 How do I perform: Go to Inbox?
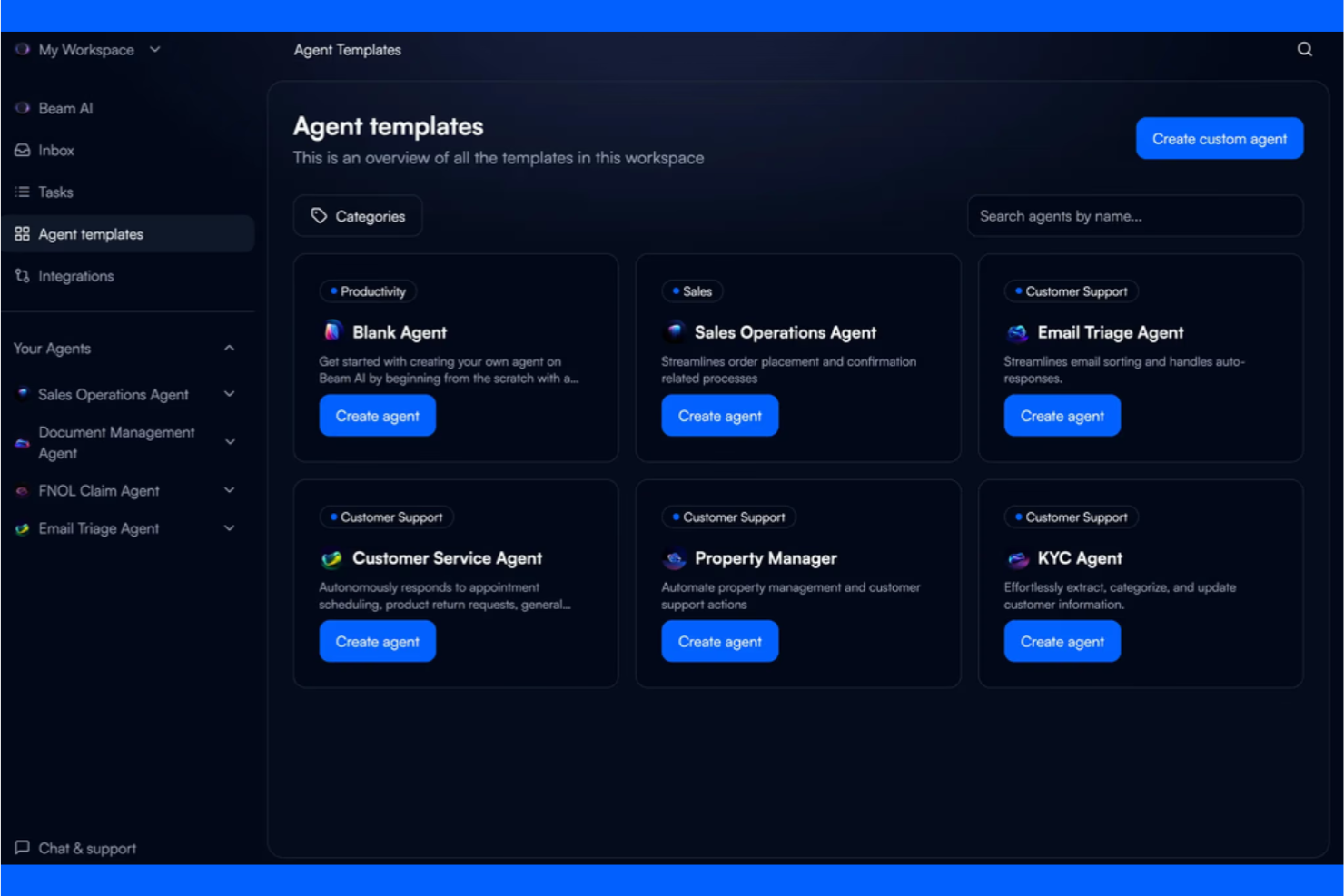(x=128, y=150)
